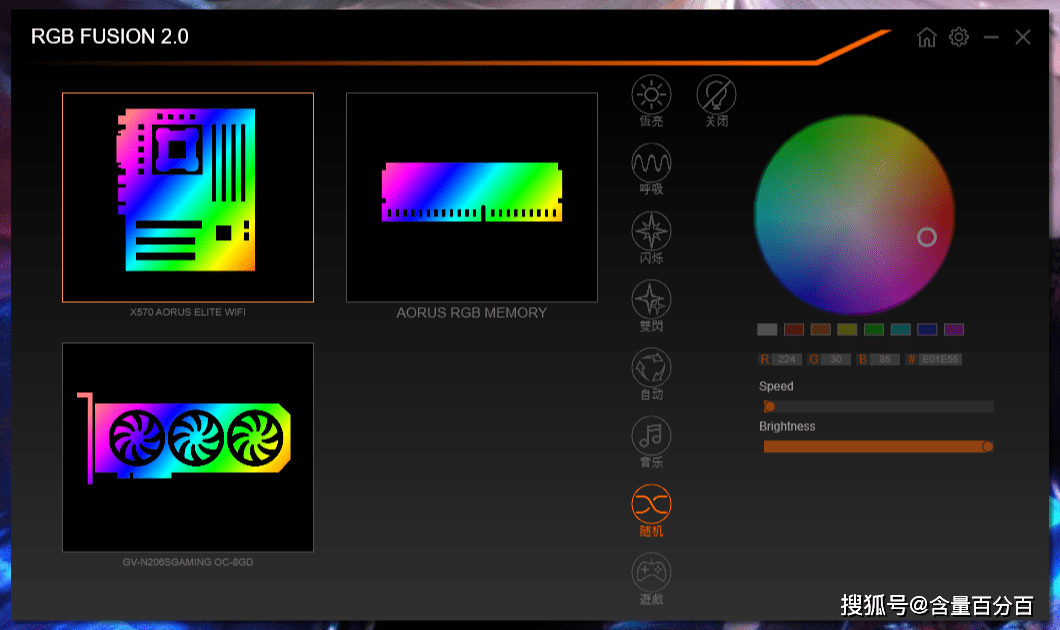Click the R value field
This screenshot has height=630, width=1060.
[787, 359]
